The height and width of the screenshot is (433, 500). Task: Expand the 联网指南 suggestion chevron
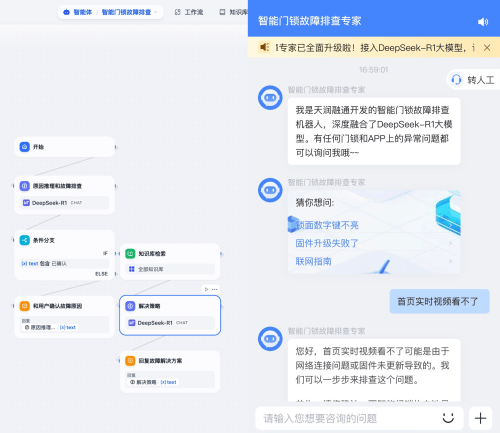[451, 261]
